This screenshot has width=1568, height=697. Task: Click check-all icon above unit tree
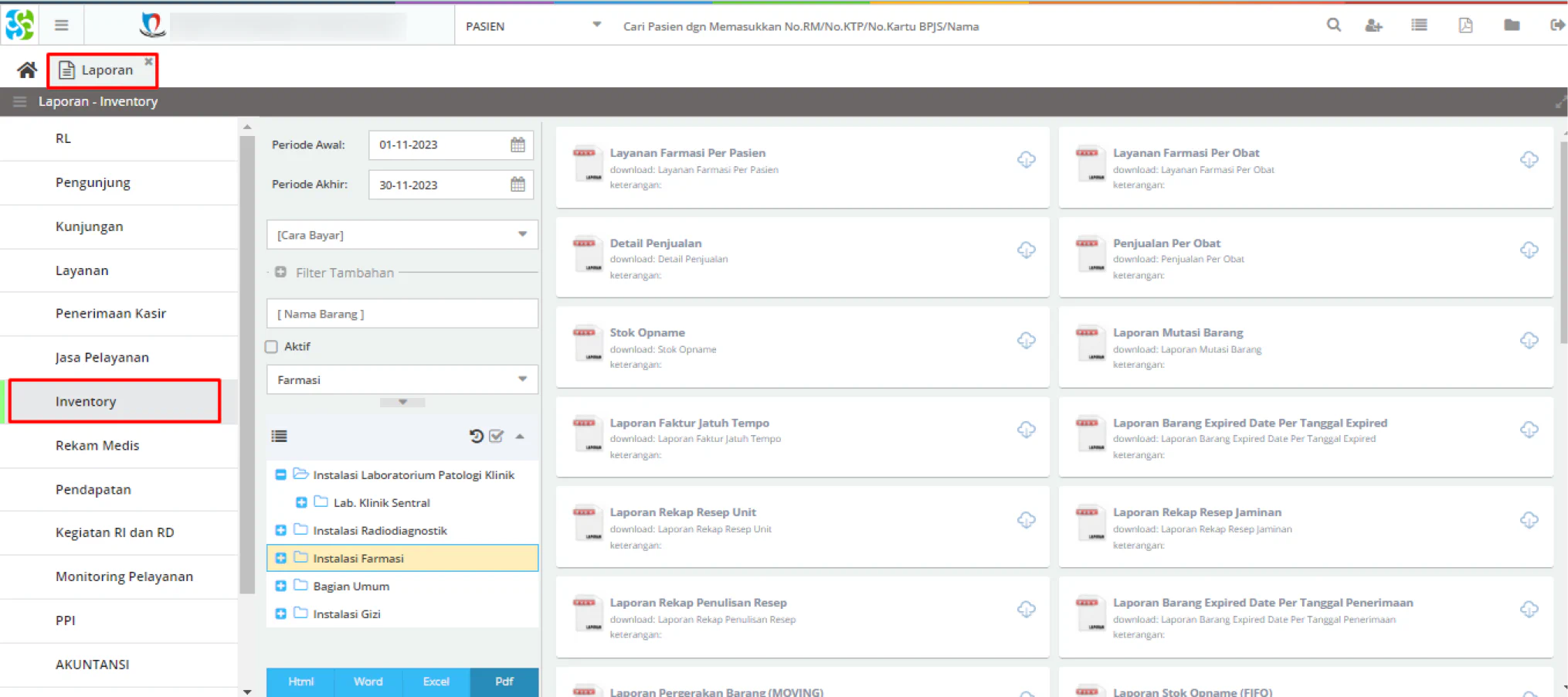497,436
